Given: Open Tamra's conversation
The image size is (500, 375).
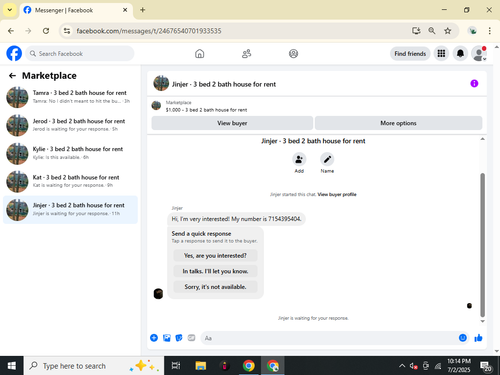Looking at the screenshot, I should (70, 97).
